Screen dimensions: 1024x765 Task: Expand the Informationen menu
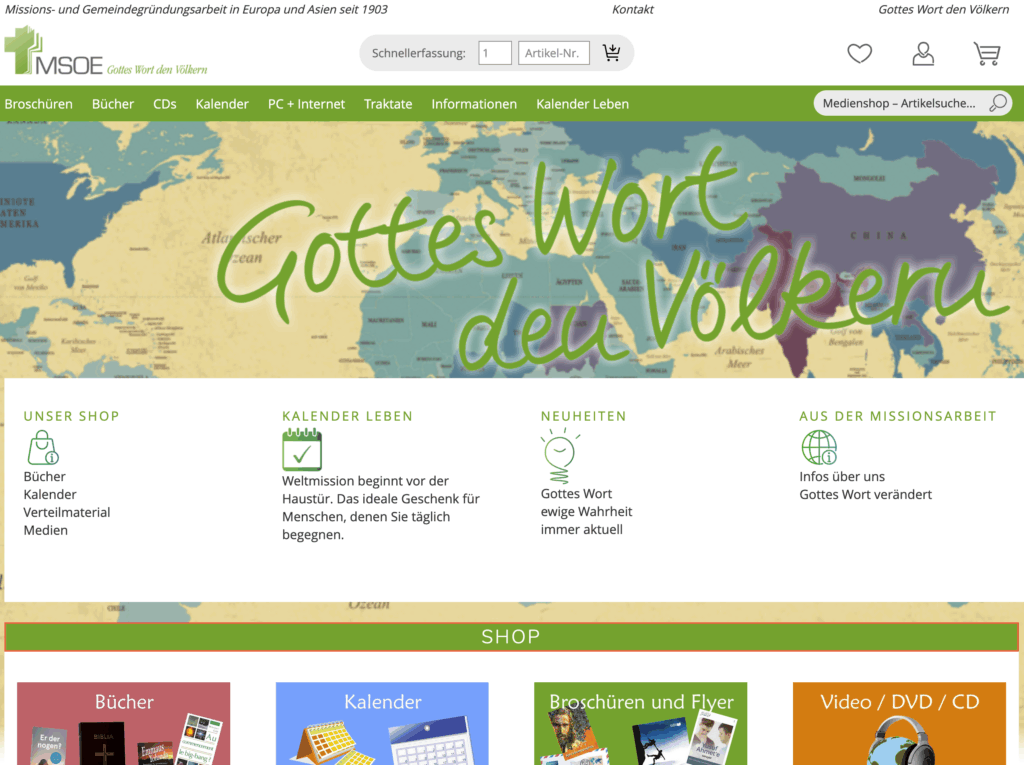[474, 104]
